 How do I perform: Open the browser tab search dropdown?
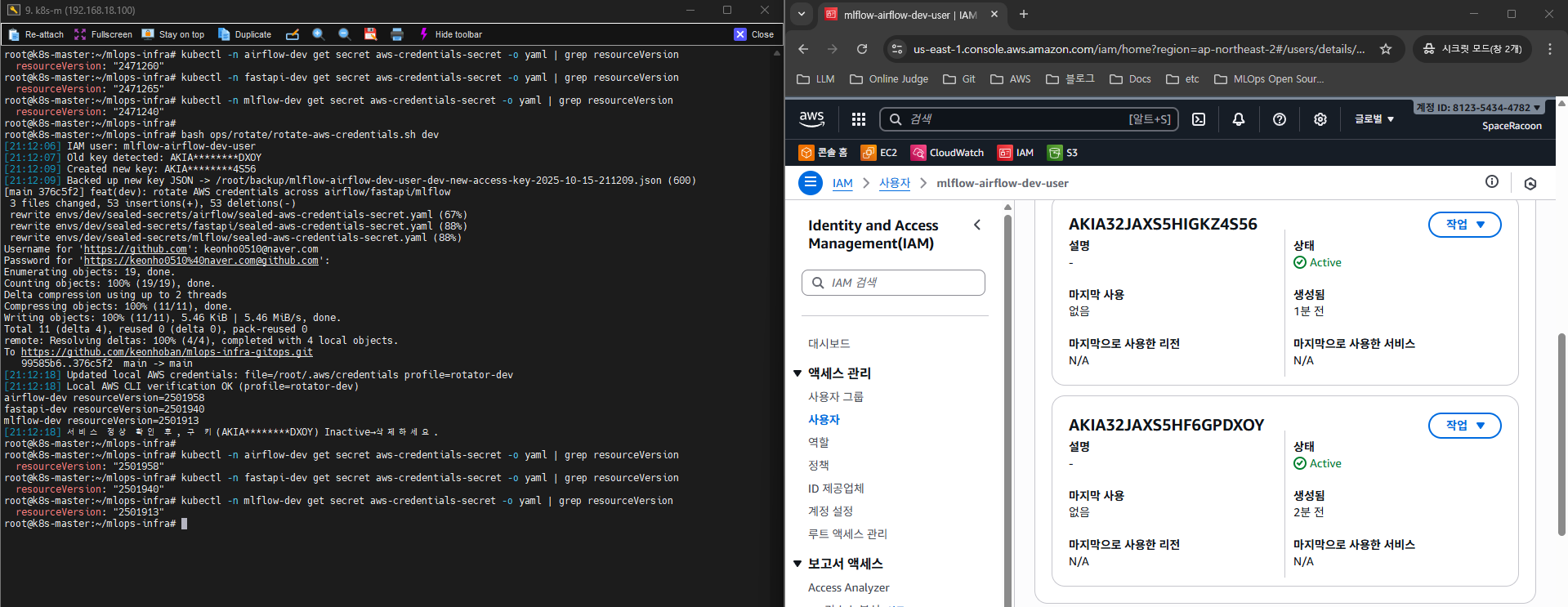coord(802,14)
